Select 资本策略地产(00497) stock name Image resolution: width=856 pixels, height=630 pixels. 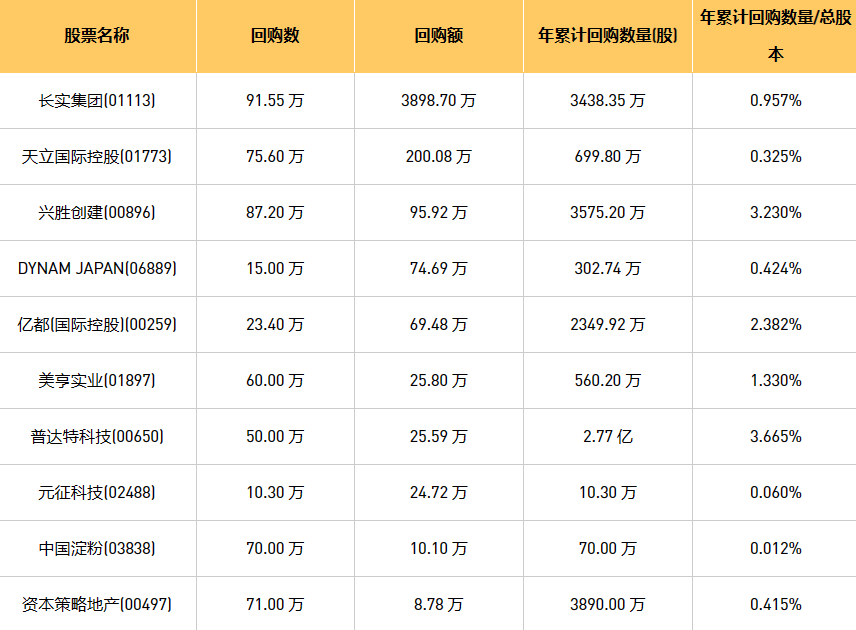97,604
